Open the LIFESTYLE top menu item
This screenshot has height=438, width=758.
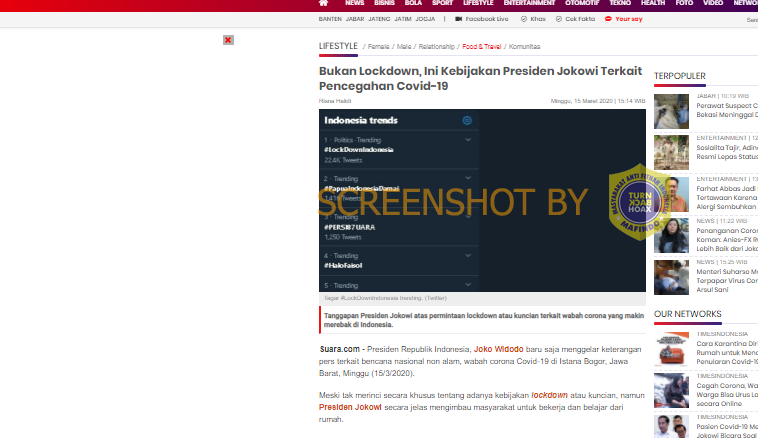[478, 3]
